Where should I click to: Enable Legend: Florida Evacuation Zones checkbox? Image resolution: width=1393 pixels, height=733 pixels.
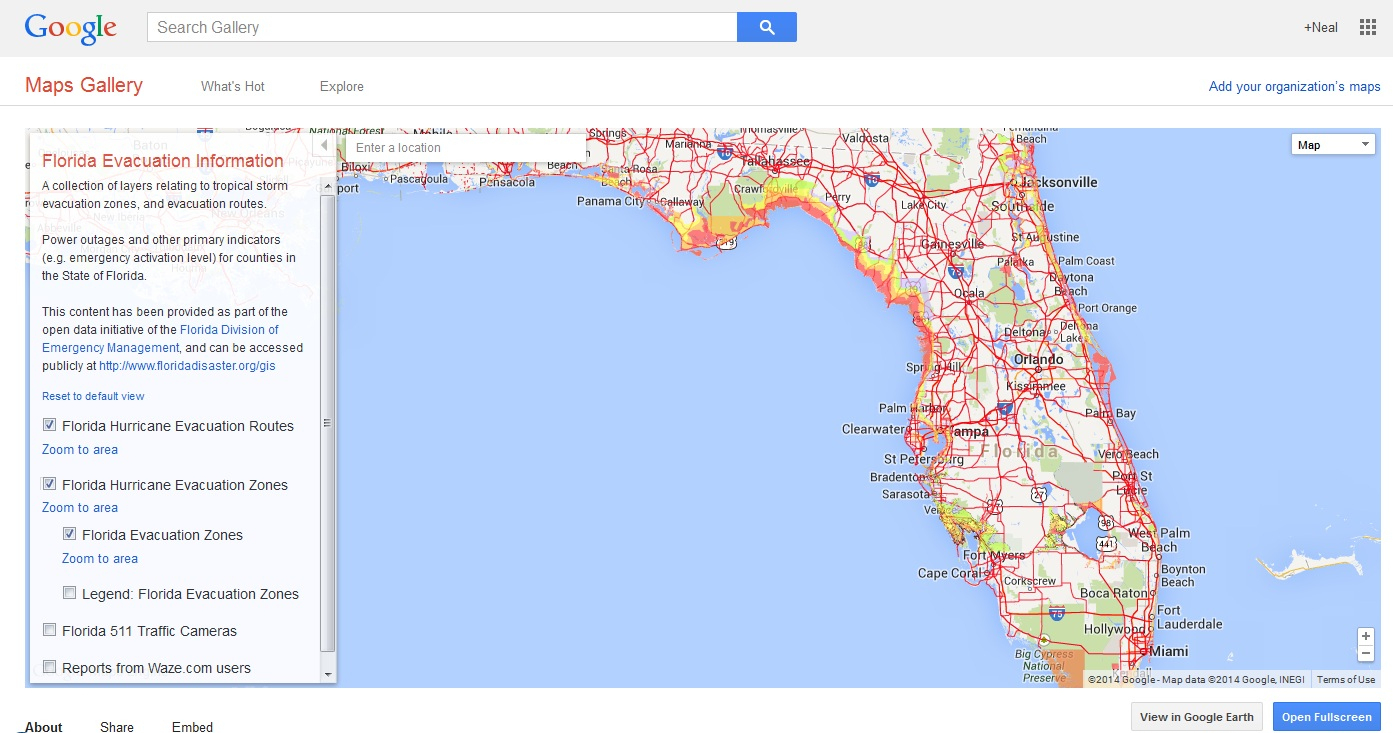70,593
